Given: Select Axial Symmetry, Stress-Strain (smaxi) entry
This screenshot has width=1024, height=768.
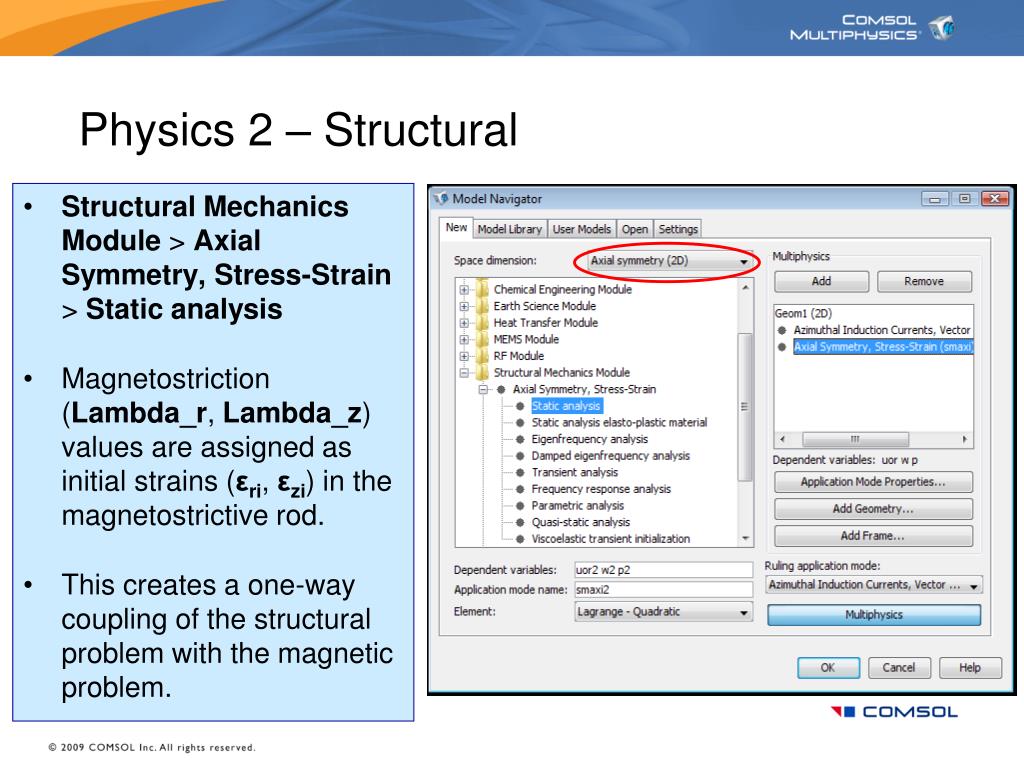Looking at the screenshot, I should tap(883, 347).
